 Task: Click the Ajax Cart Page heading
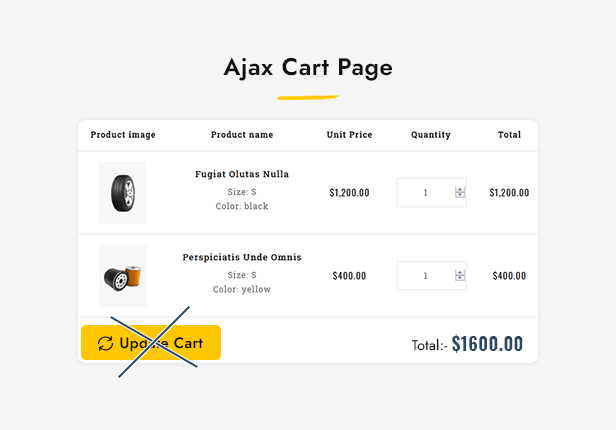pos(308,68)
